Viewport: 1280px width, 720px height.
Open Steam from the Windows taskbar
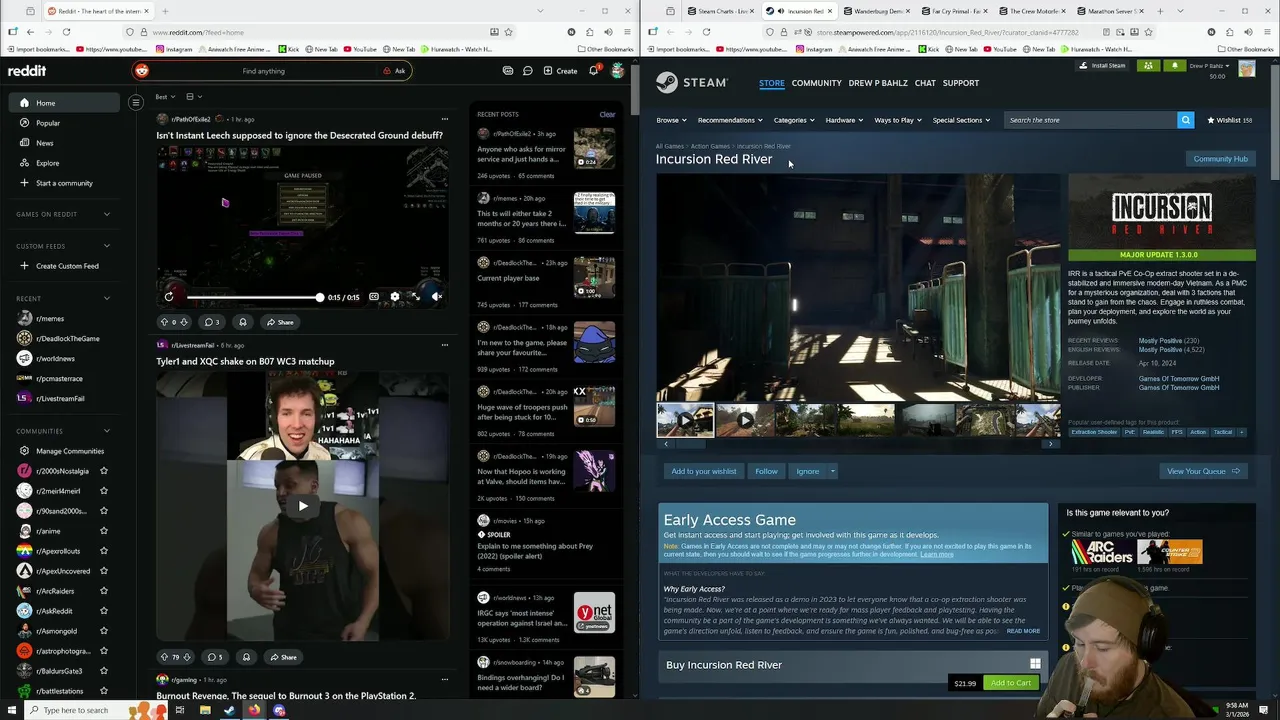pos(229,710)
